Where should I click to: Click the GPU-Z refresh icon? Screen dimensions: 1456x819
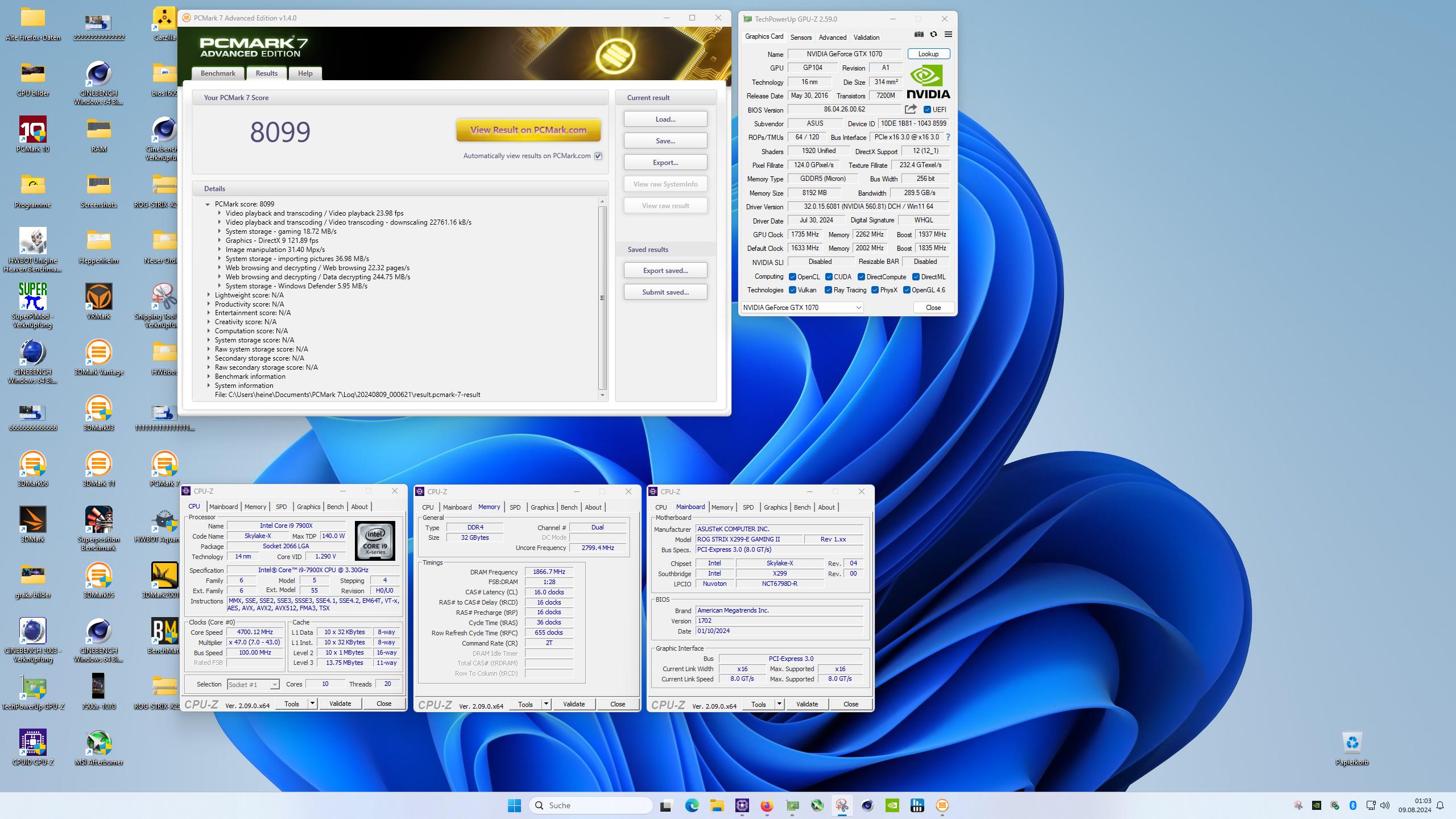933,35
